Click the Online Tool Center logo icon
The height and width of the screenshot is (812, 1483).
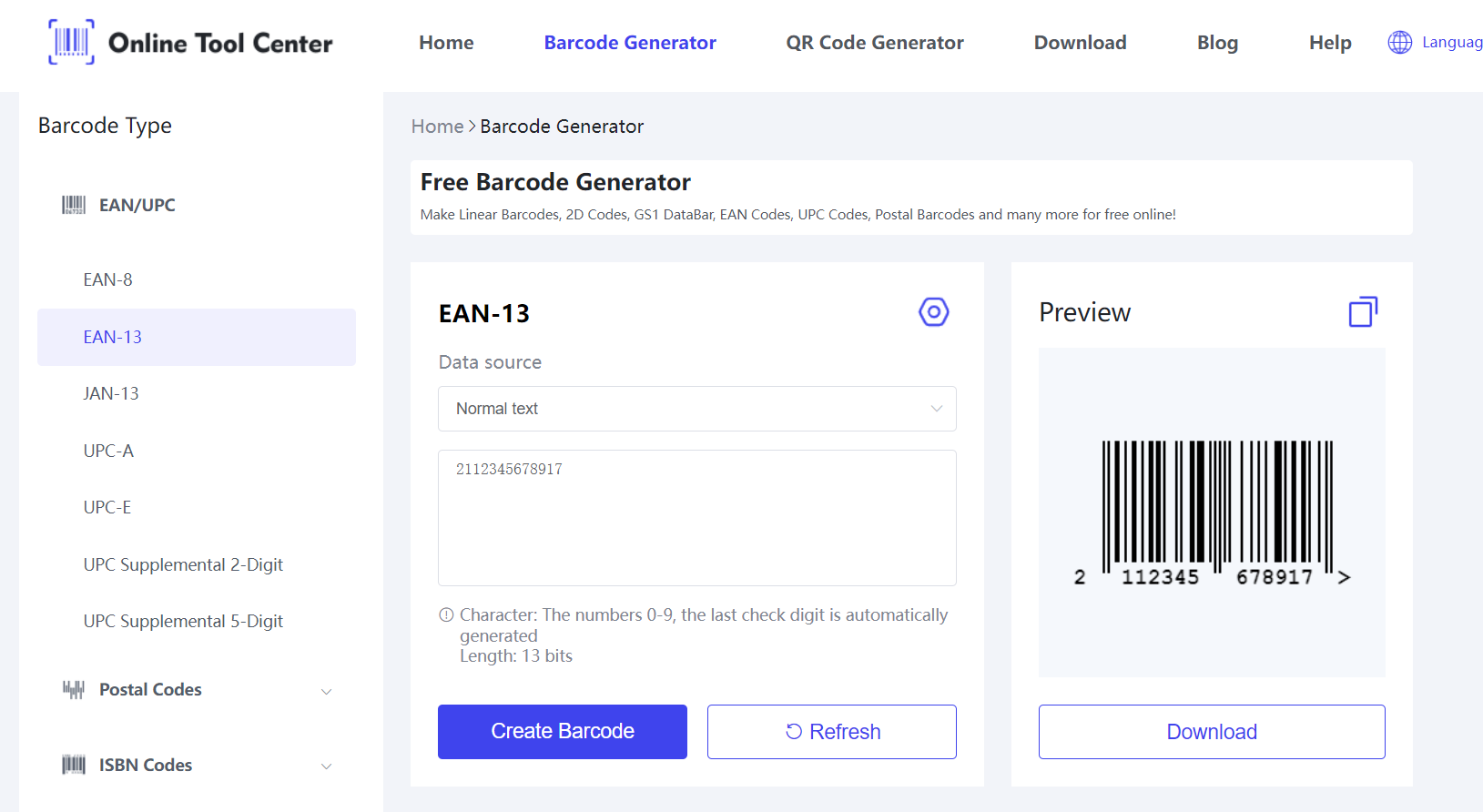pyautogui.click(x=71, y=42)
